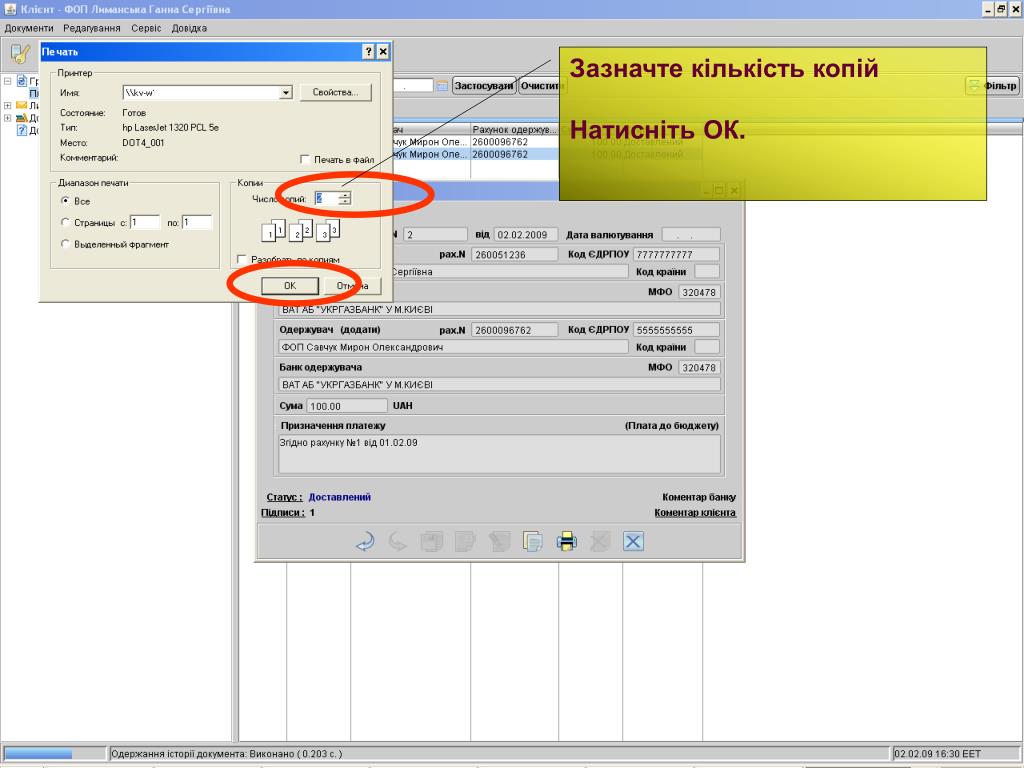This screenshot has height=768, width=1024.
Task: Choose the Выделенный фрагмент radio button
Action: (65, 244)
